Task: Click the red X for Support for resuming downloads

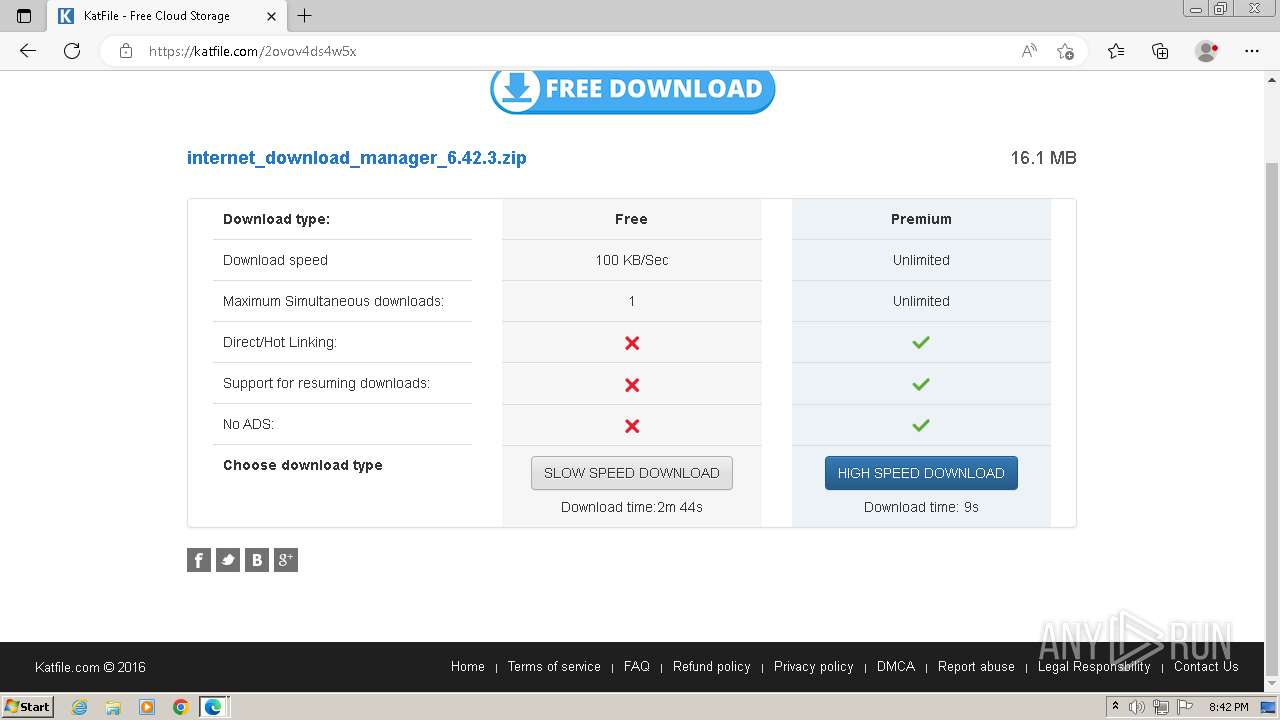Action: (x=632, y=384)
